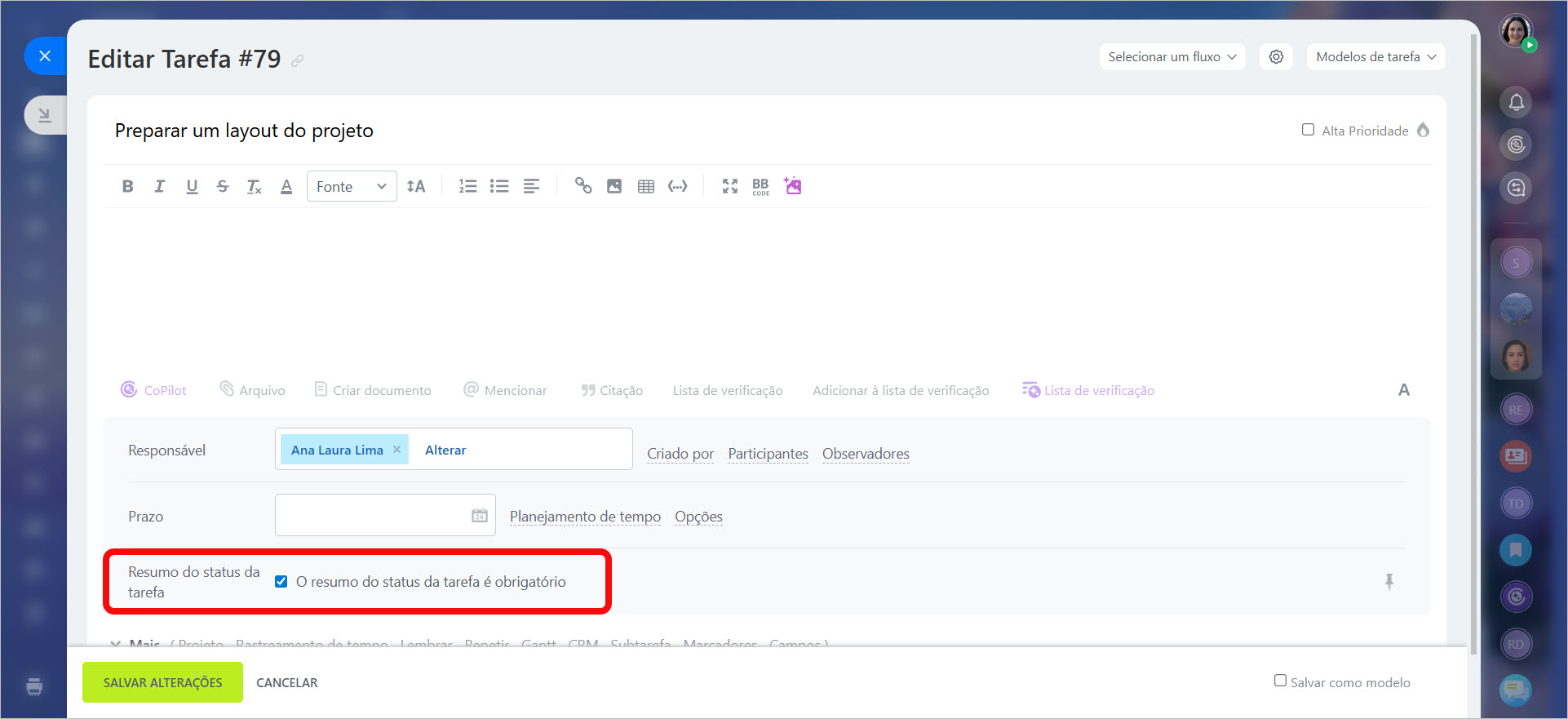
Task: Open deadline Opções
Action: pos(698,517)
